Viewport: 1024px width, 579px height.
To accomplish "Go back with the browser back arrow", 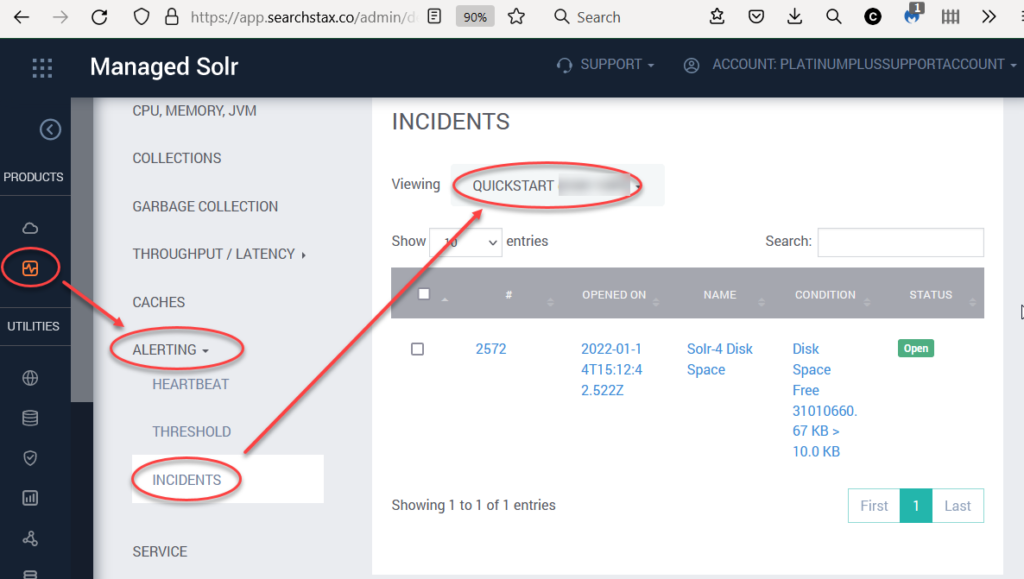I will [22, 17].
